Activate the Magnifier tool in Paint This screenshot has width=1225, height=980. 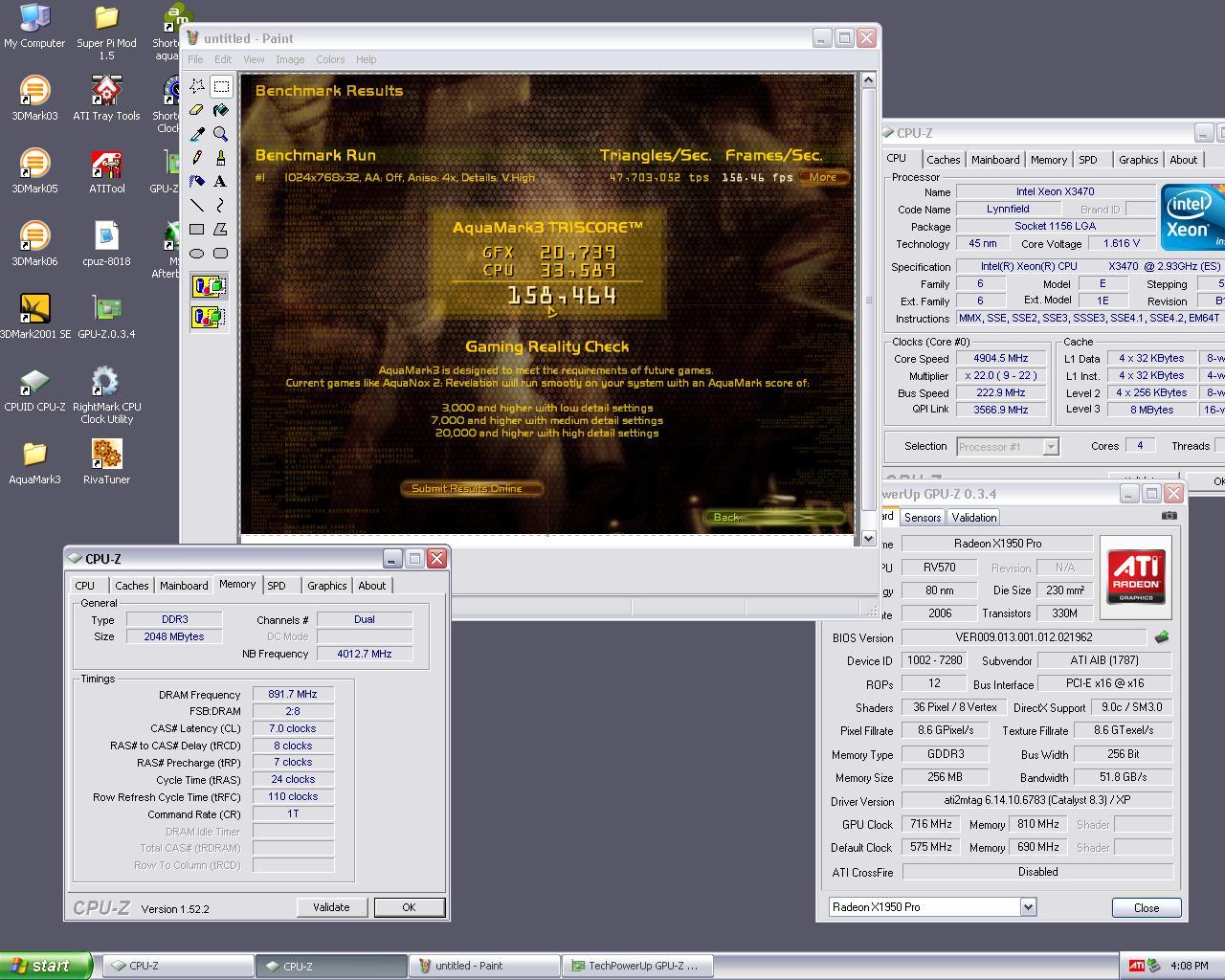[x=221, y=134]
